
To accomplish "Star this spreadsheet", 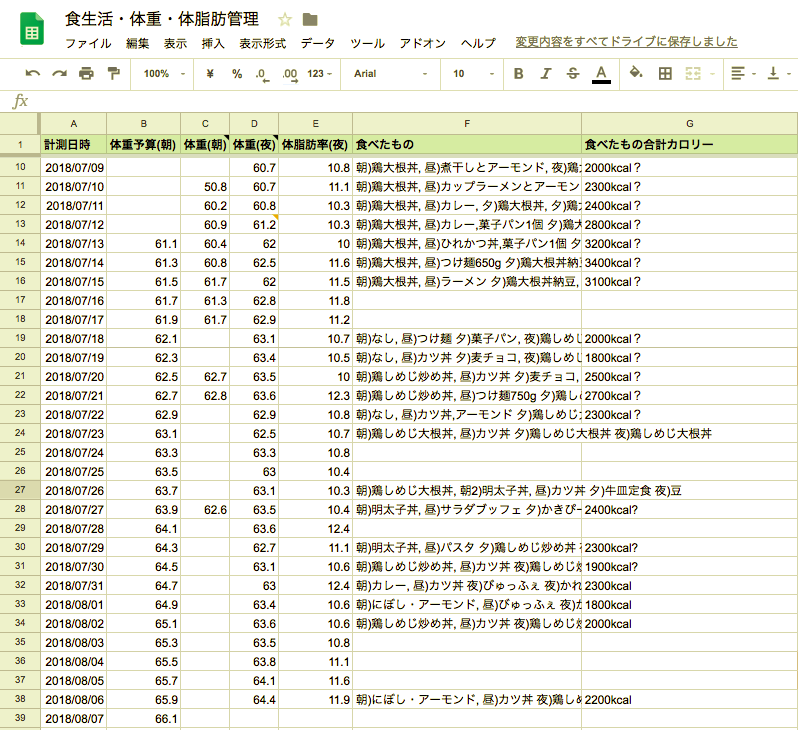I will click(285, 20).
